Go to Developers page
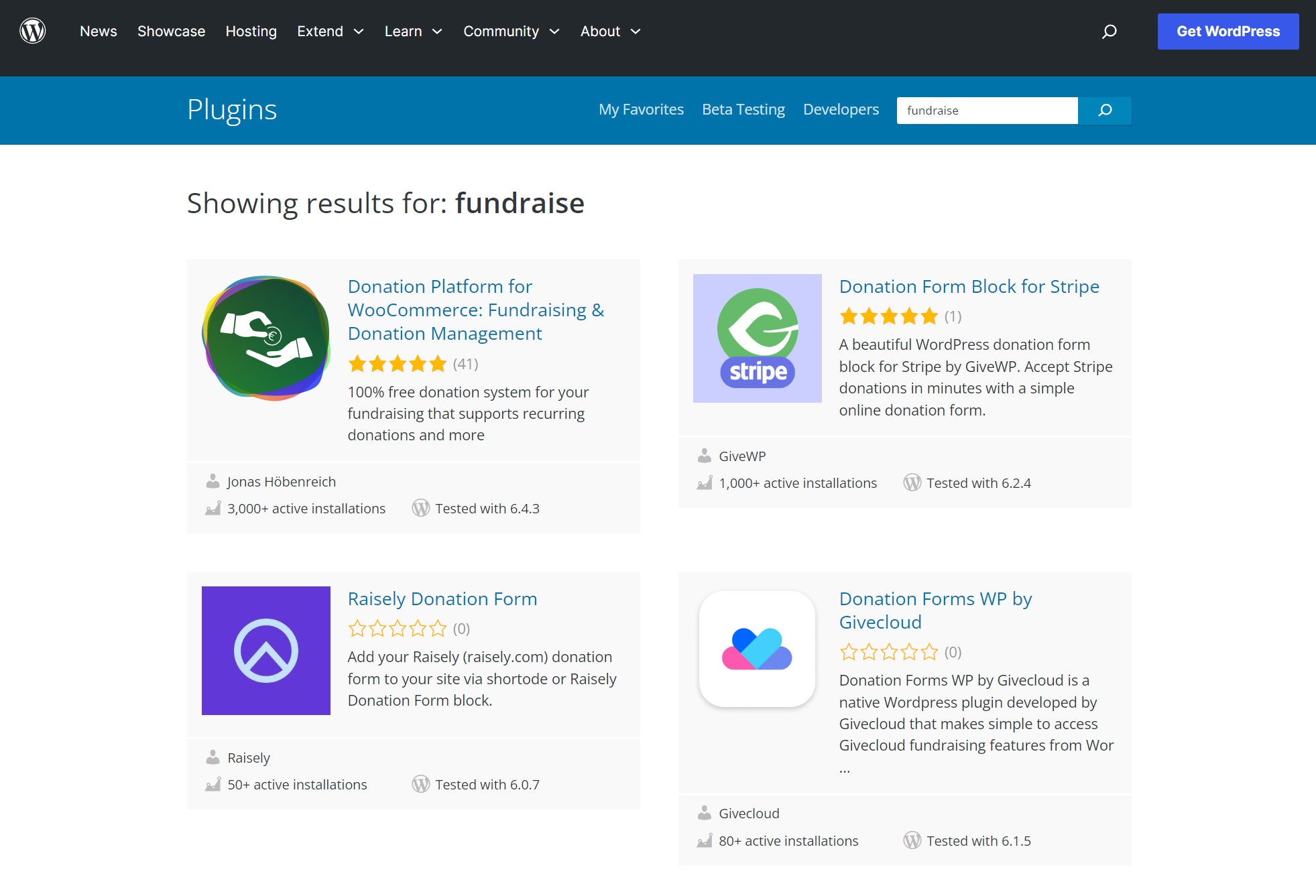1316x896 pixels. click(841, 109)
